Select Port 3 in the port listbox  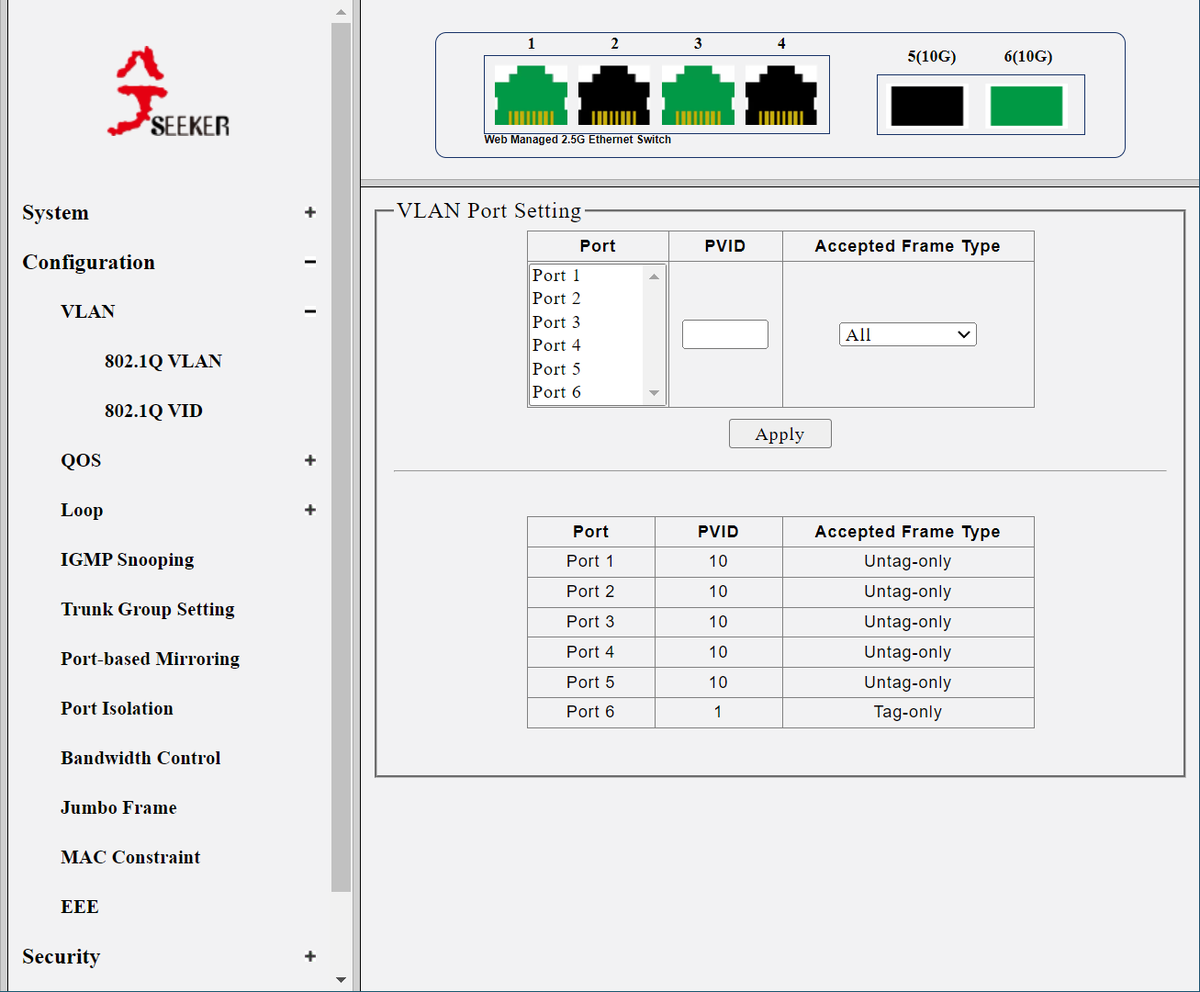[x=588, y=322]
